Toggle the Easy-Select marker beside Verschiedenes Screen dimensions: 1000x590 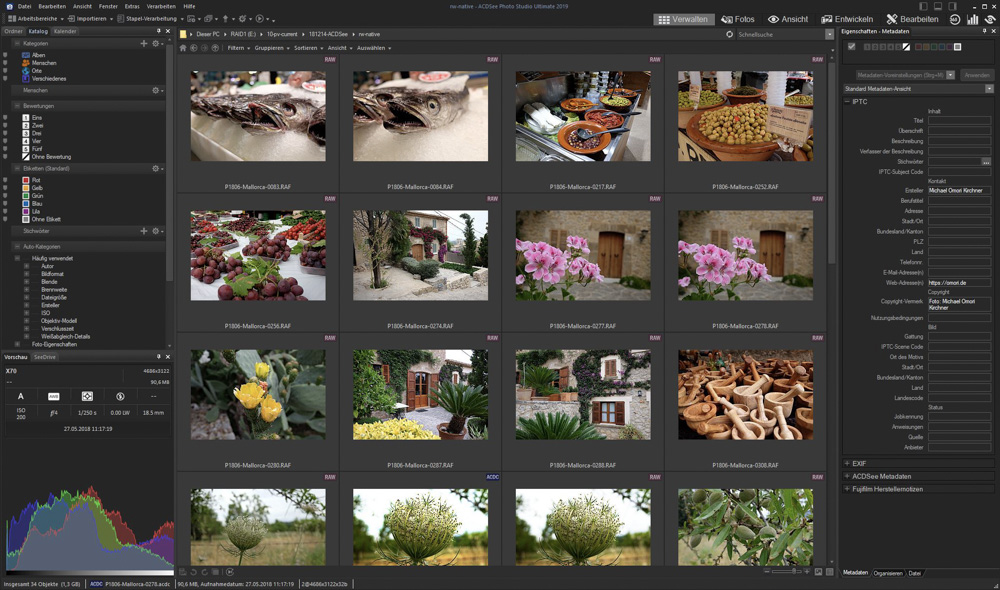5,78
